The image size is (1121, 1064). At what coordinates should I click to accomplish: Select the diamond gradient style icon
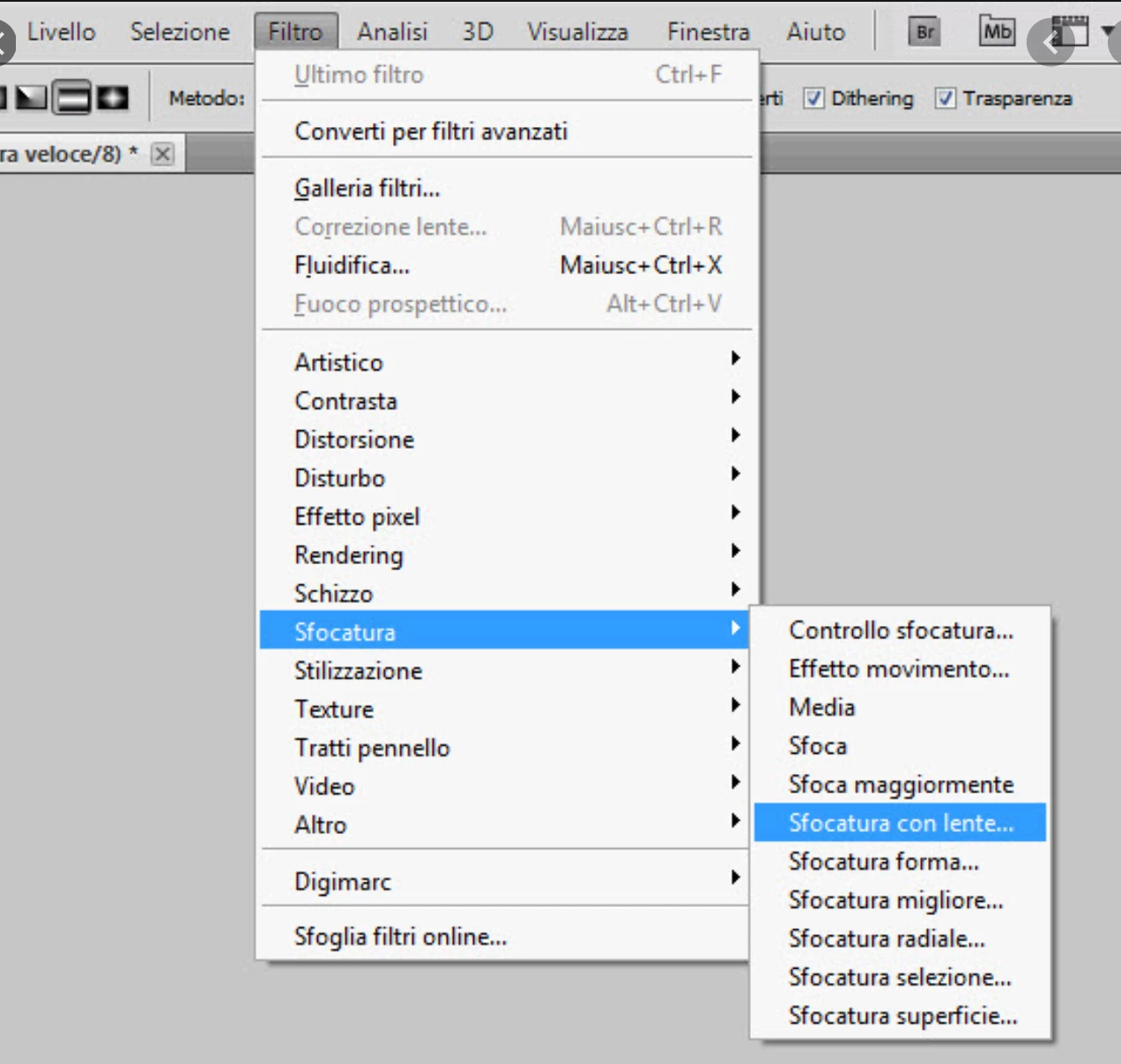[x=112, y=98]
